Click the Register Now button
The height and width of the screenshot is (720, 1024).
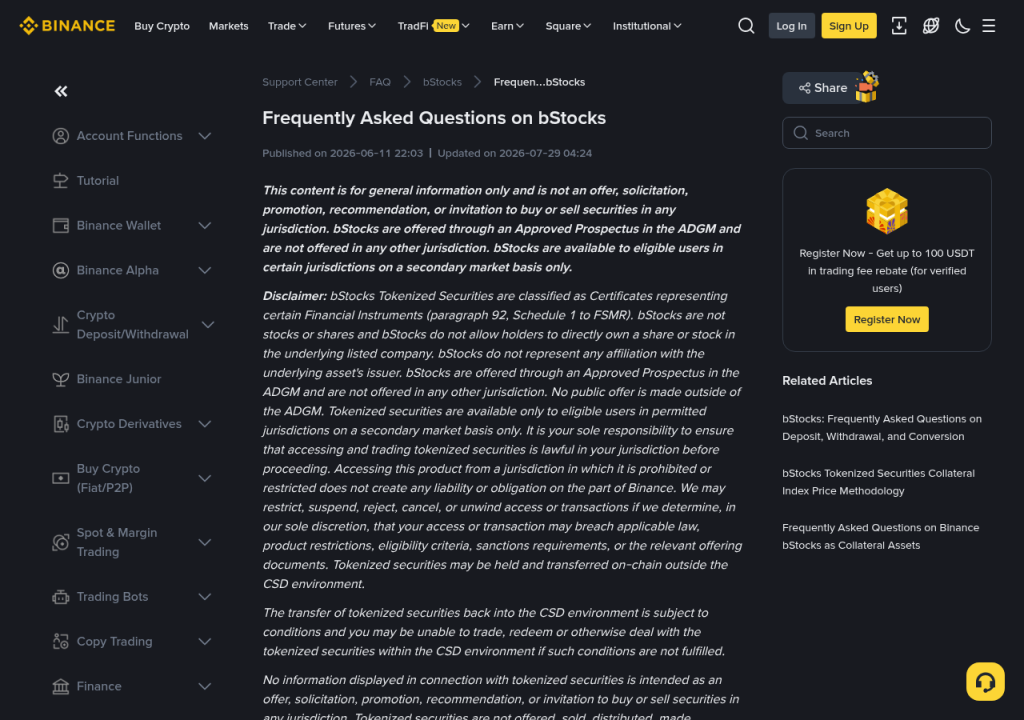tap(887, 319)
